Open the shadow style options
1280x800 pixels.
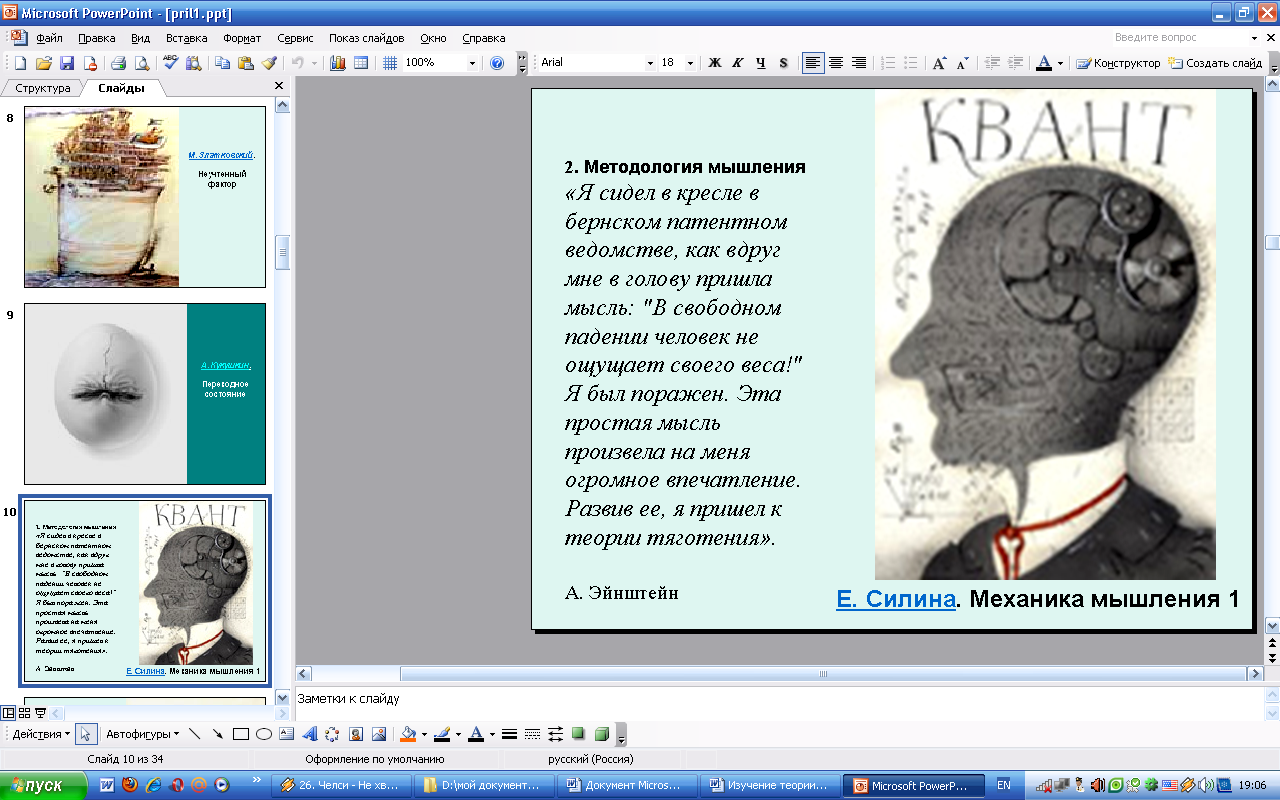[578, 734]
